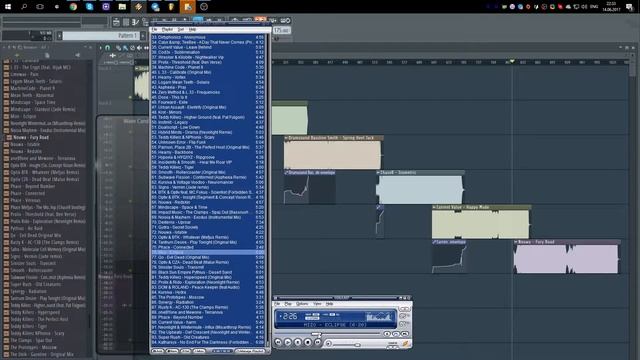Viewport: 640px width, 360px height.
Task: Pause playback in the Winamp player
Action: pos(298,342)
